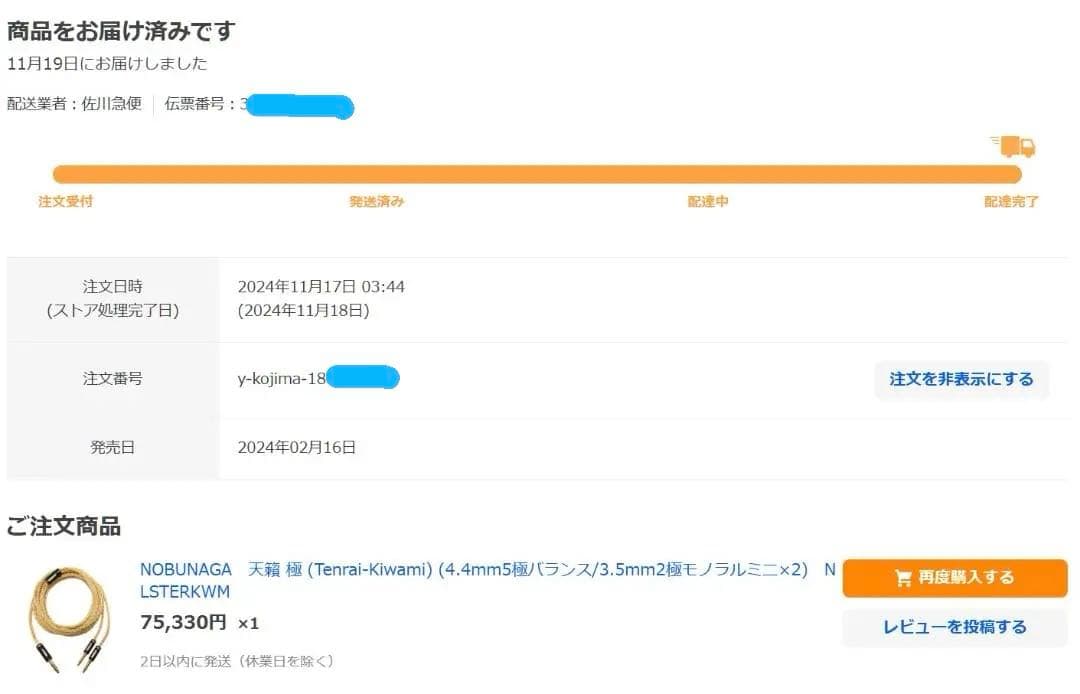Hide order with 注文を非表示にする button
Viewport: 1080px width, 694px height.
point(961,379)
